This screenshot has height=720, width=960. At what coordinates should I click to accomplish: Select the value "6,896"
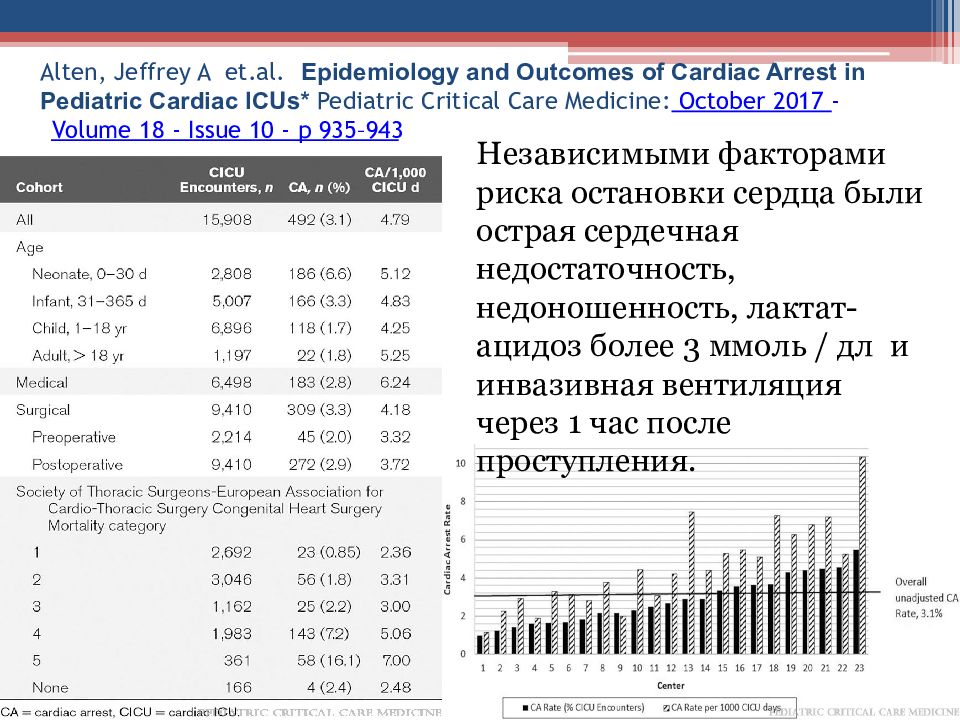tap(231, 328)
